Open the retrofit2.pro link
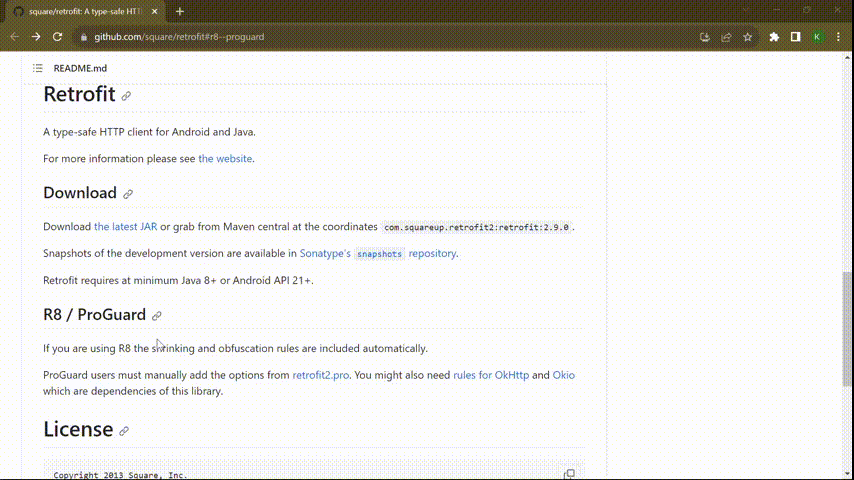The height and width of the screenshot is (480, 854). 321,375
